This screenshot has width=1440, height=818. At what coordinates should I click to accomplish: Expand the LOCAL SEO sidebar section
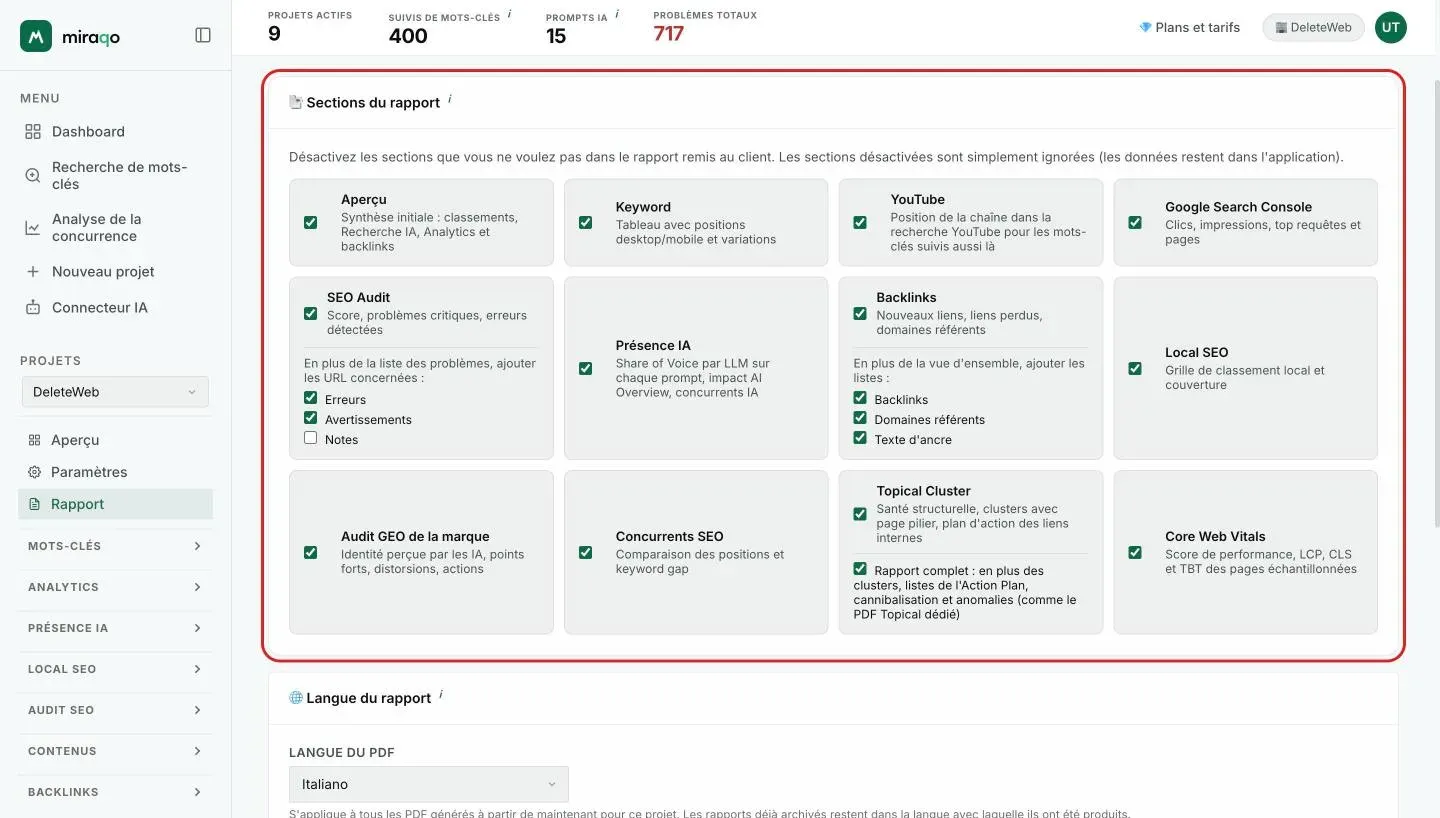(x=115, y=669)
